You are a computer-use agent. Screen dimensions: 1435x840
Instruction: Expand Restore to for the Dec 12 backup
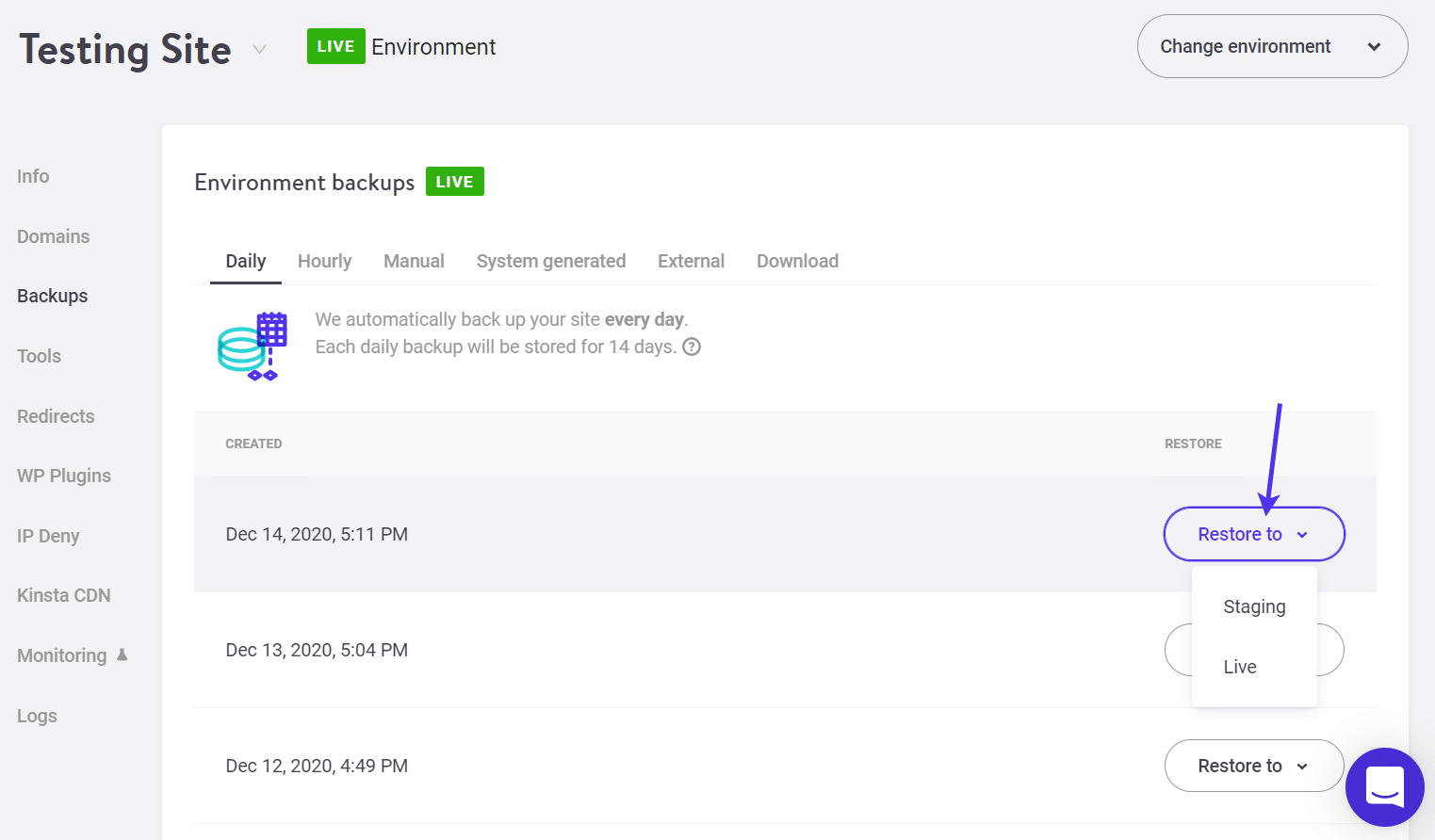1253,766
